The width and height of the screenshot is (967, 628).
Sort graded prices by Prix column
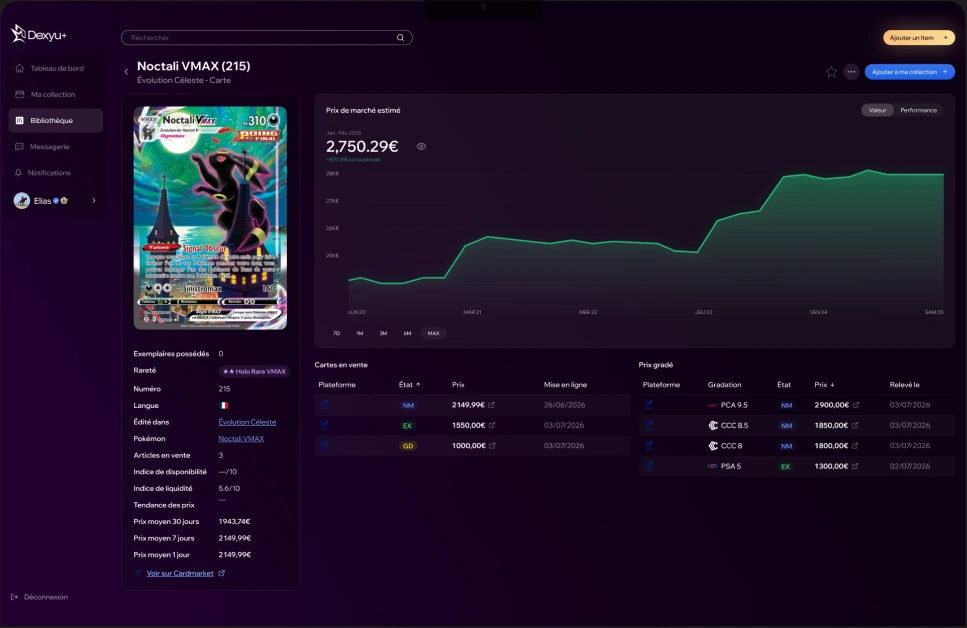[x=824, y=385]
